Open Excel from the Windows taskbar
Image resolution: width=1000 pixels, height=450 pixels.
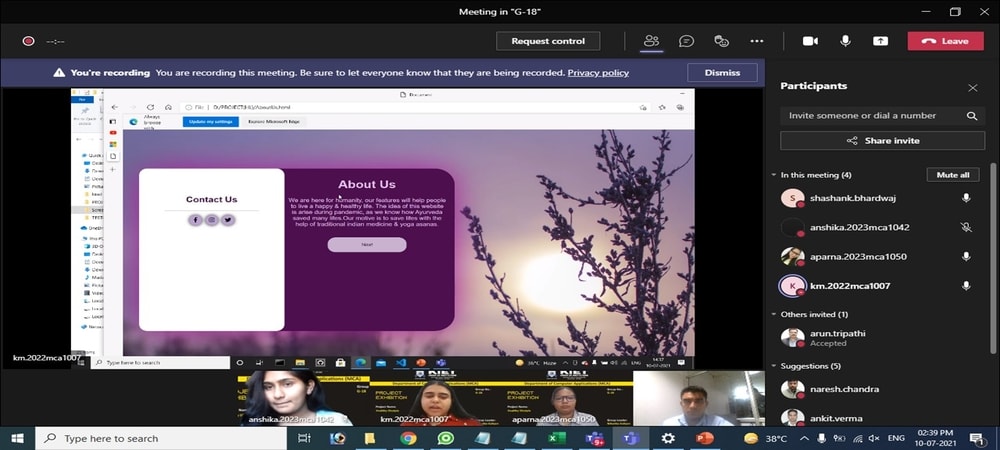pos(557,438)
